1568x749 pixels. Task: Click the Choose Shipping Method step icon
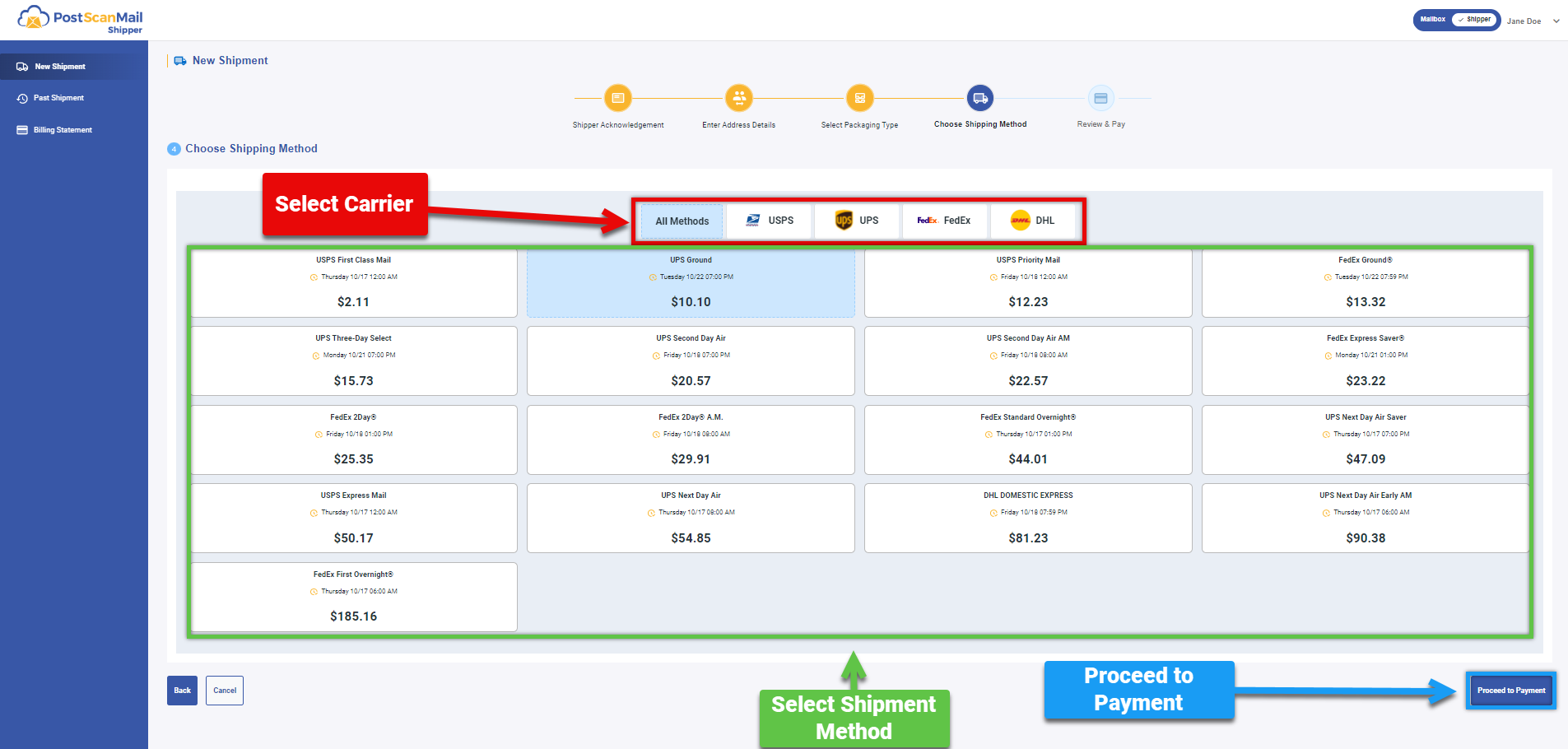980,98
